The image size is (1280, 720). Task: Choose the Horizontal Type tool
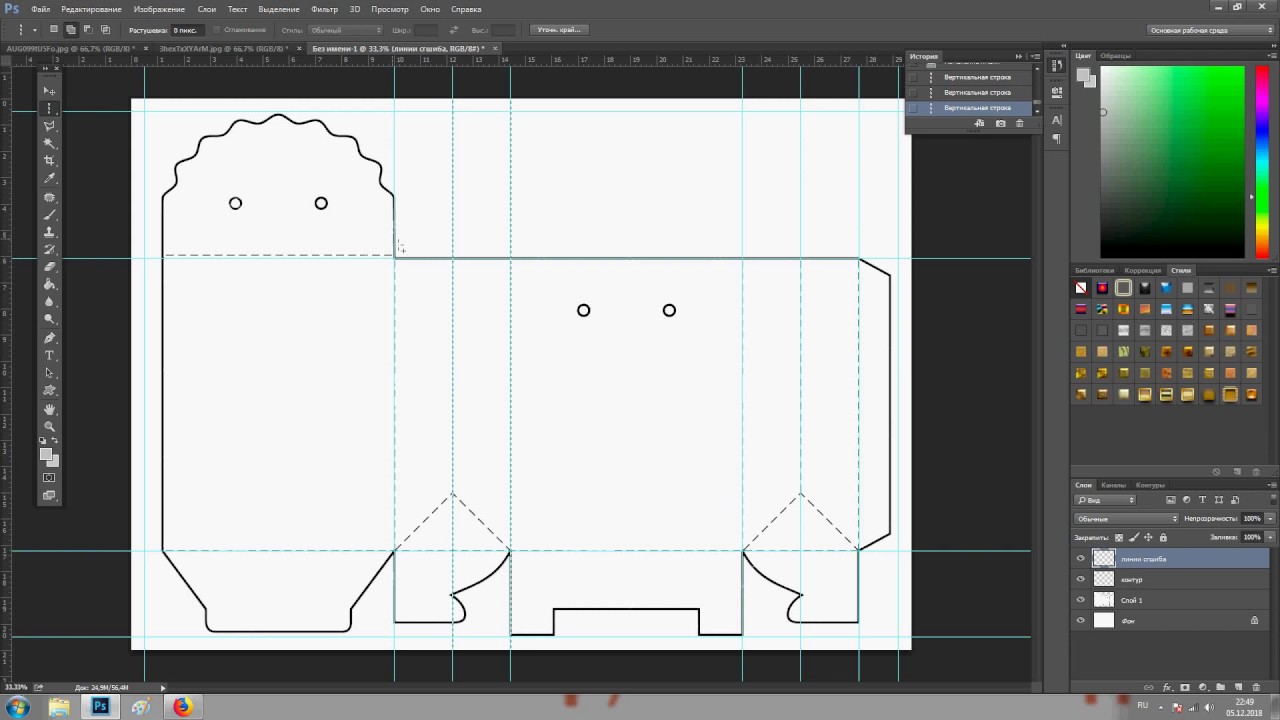49,356
